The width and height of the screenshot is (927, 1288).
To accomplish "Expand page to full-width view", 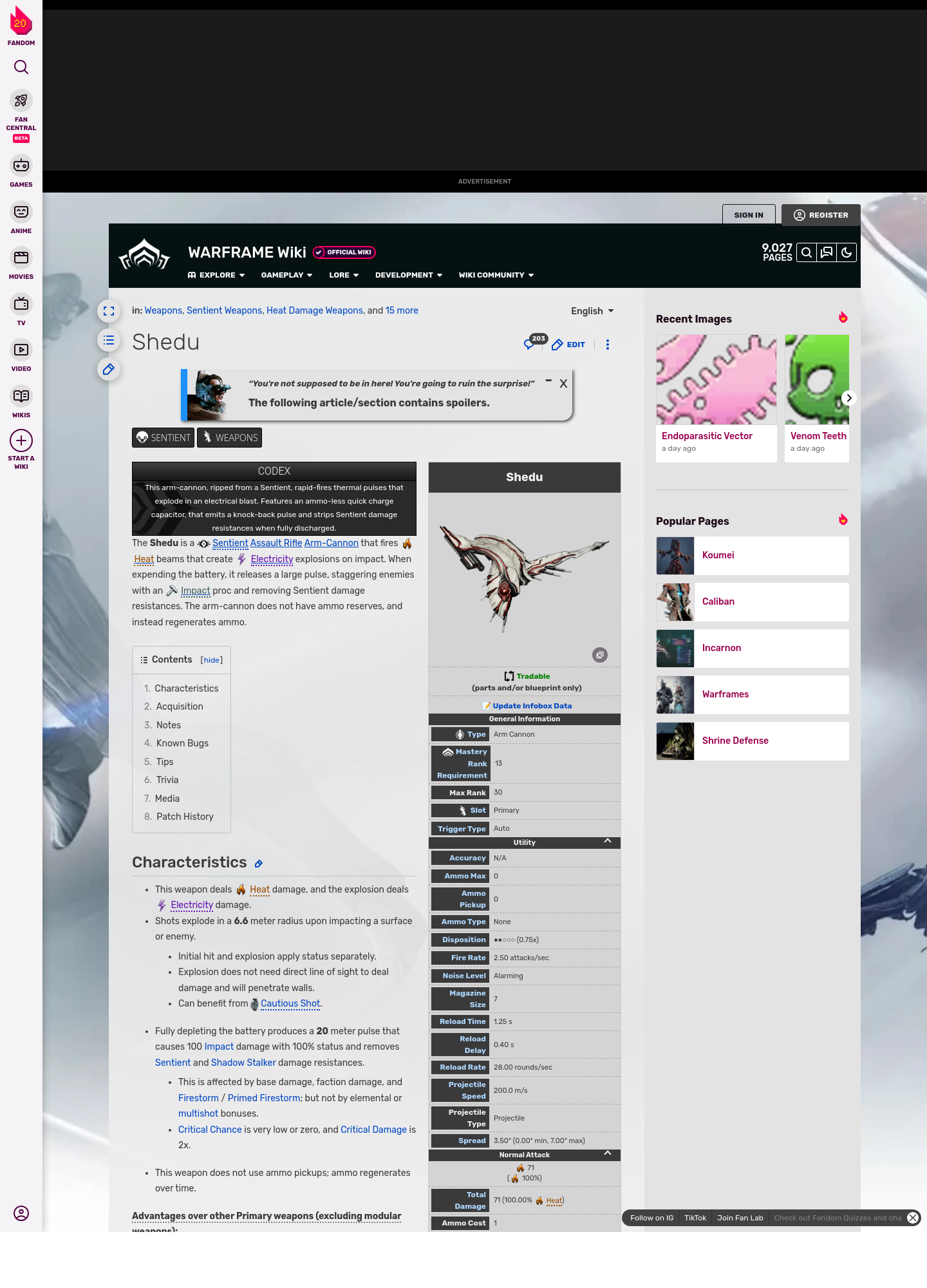I will 109,311.
